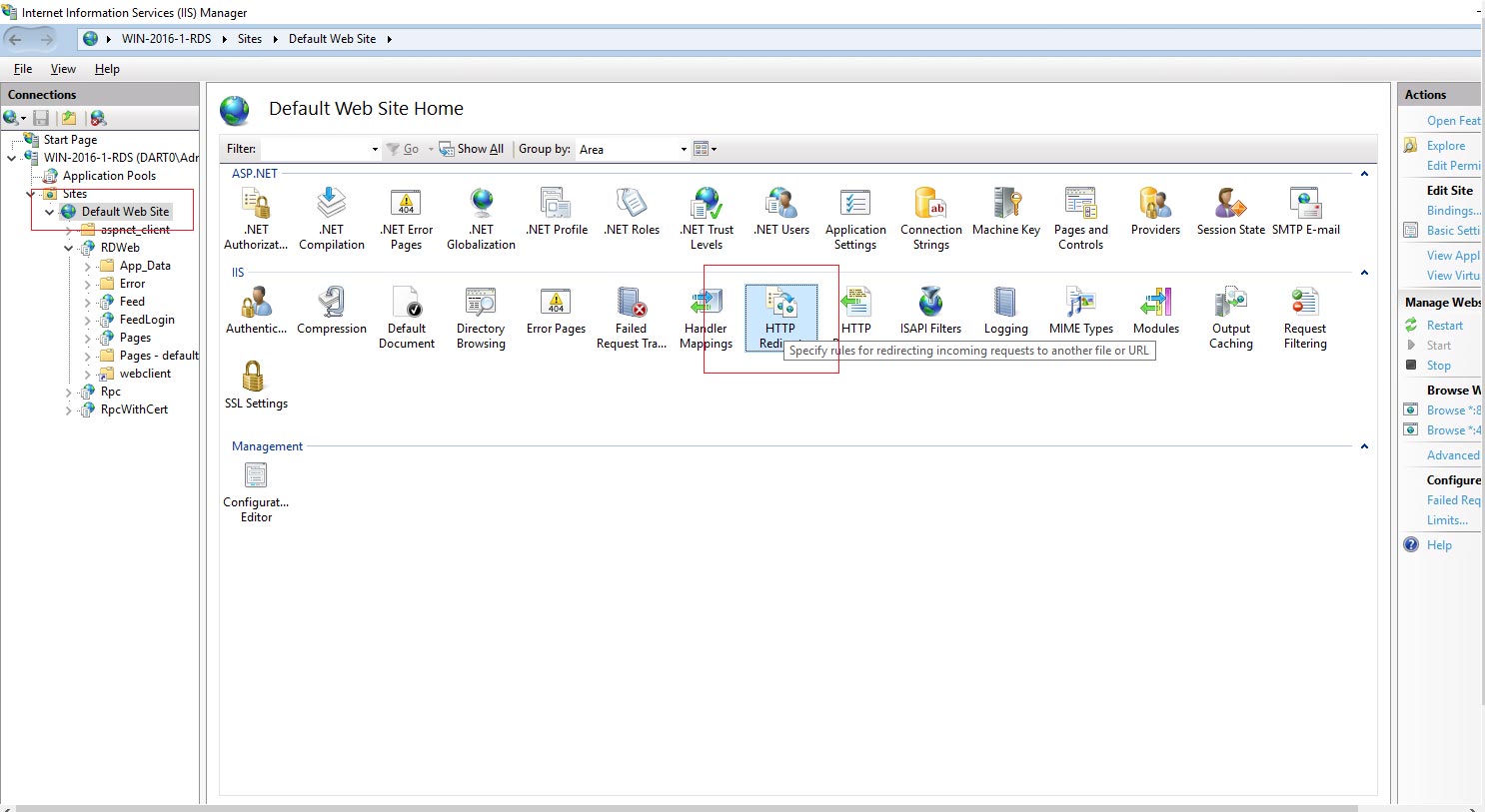This screenshot has width=1485, height=812.
Task: Open the view mode dropdown beside Group by
Action: [x=706, y=149]
